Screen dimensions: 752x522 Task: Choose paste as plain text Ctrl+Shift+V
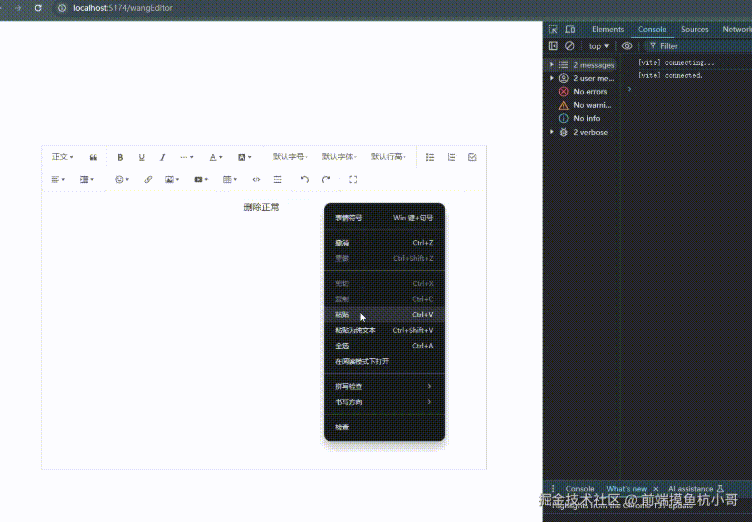click(x=384, y=330)
